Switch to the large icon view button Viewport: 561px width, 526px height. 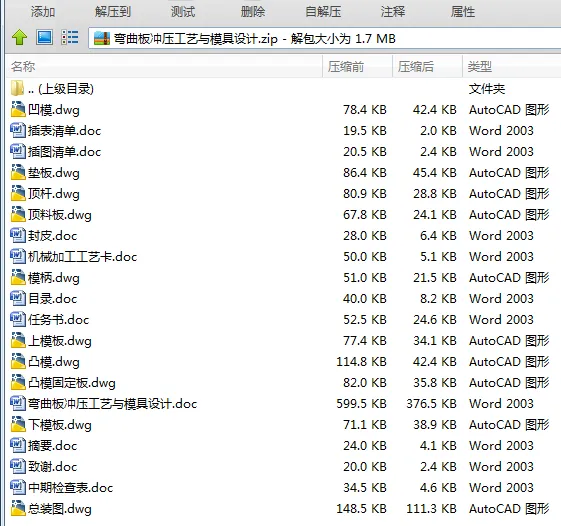[x=44, y=37]
